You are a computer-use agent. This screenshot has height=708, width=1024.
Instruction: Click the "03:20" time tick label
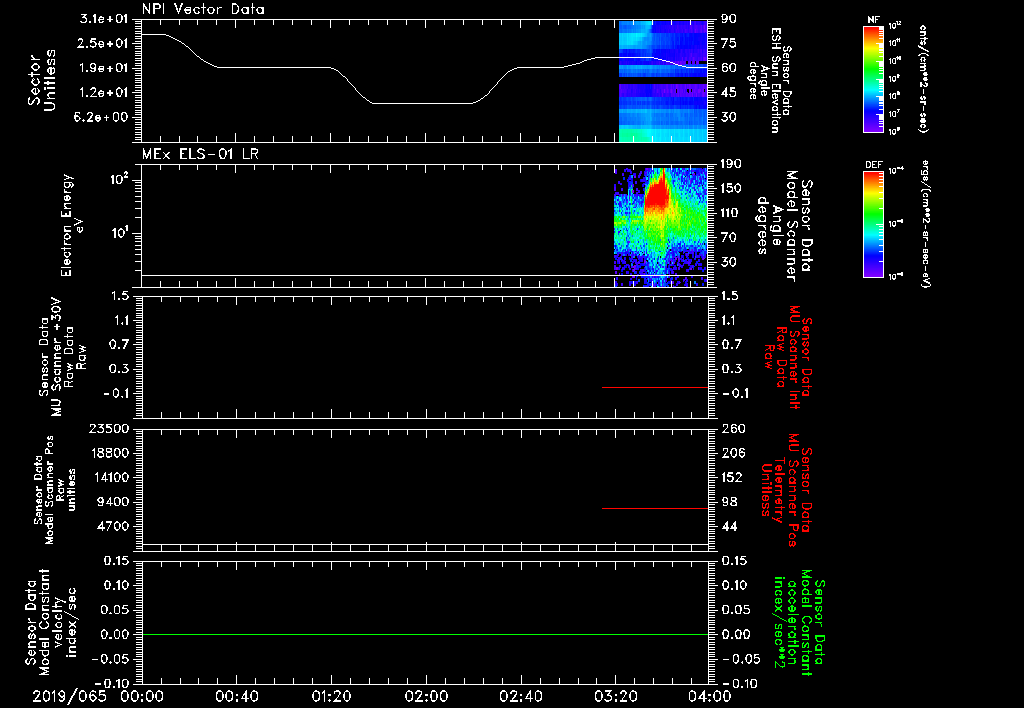pyautogui.click(x=615, y=696)
